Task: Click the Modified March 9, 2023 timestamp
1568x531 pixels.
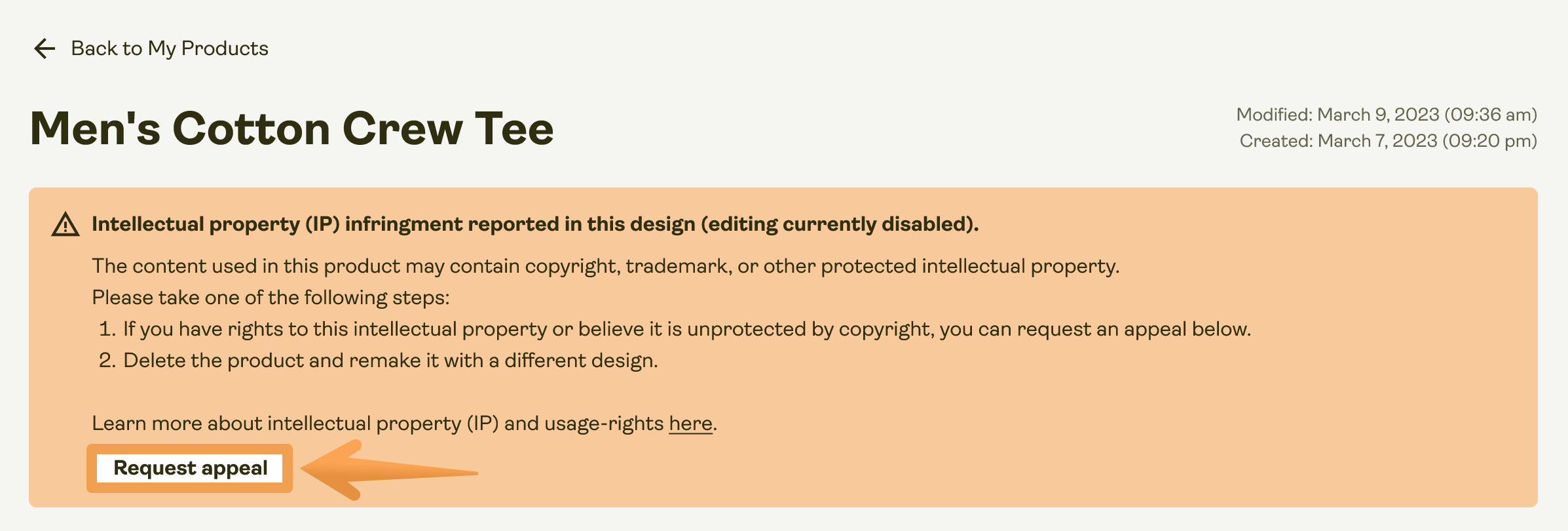Action: pos(1387,115)
